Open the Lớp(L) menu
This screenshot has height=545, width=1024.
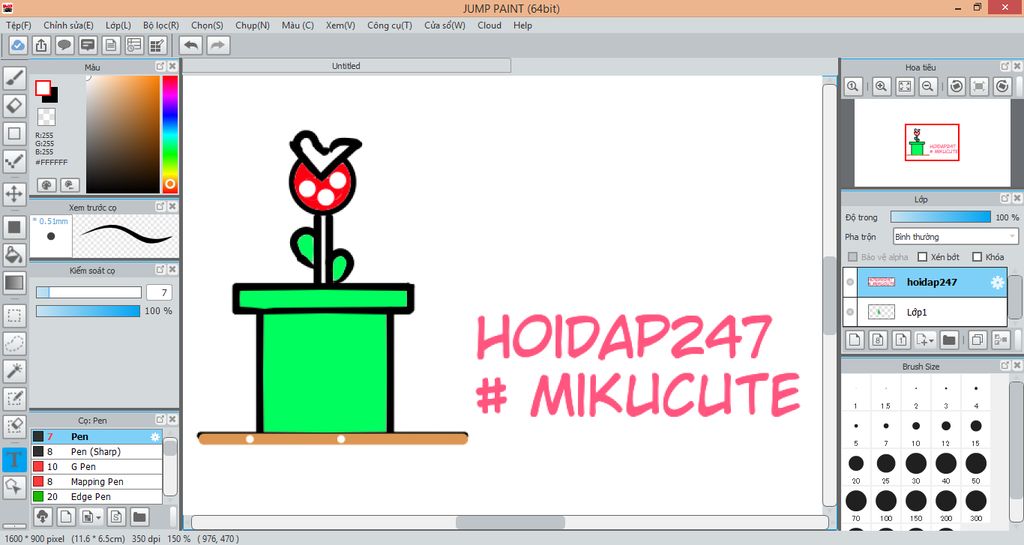tap(118, 25)
